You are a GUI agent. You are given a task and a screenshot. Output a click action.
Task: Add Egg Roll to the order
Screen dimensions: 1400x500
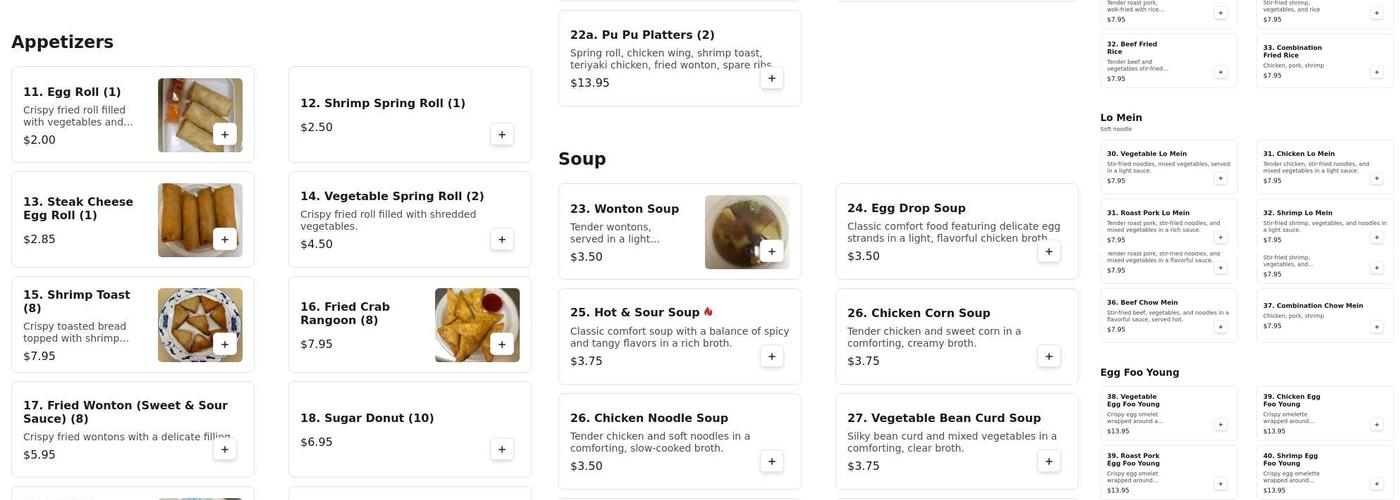click(x=224, y=134)
